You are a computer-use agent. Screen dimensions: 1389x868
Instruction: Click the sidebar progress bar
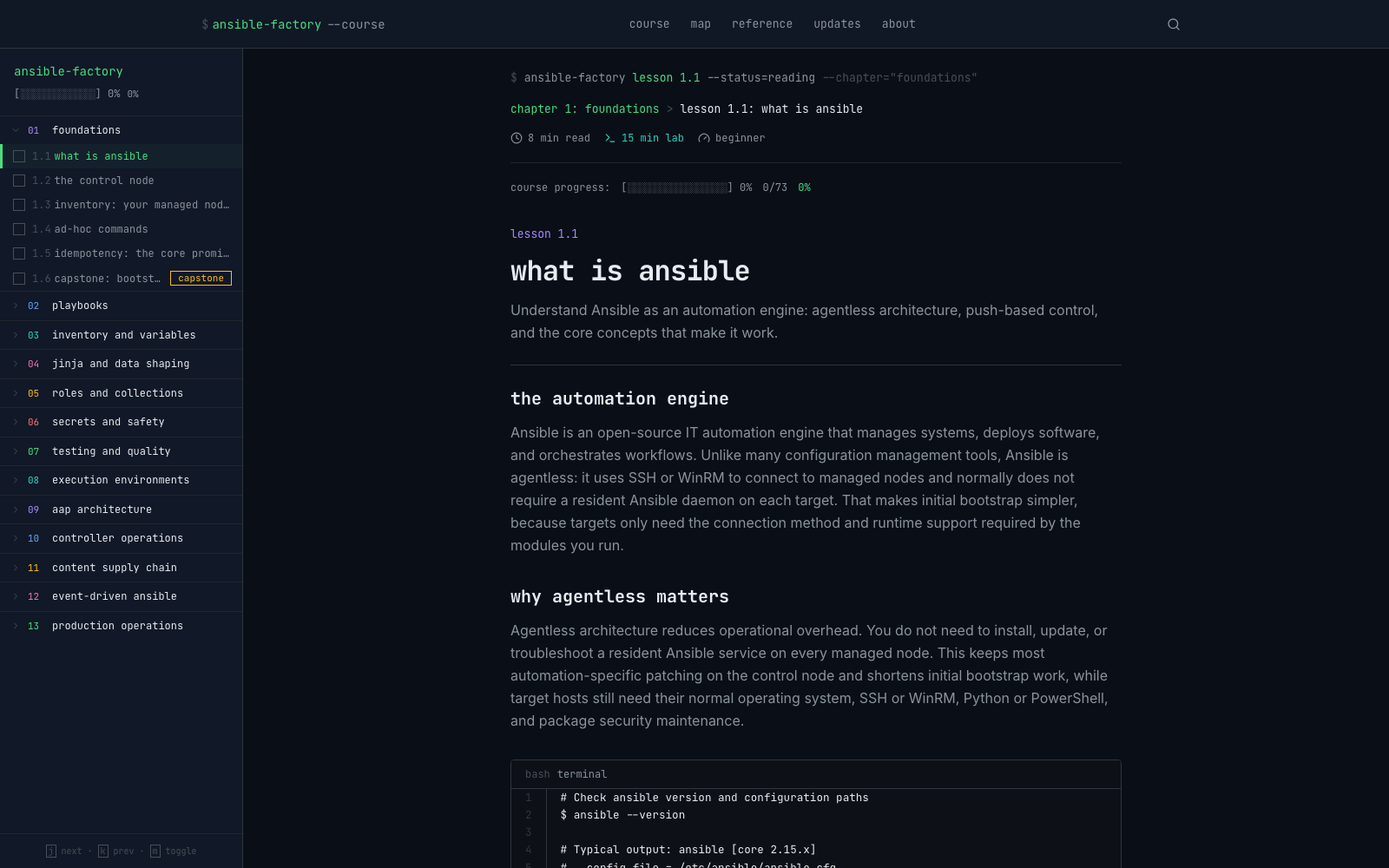57,94
